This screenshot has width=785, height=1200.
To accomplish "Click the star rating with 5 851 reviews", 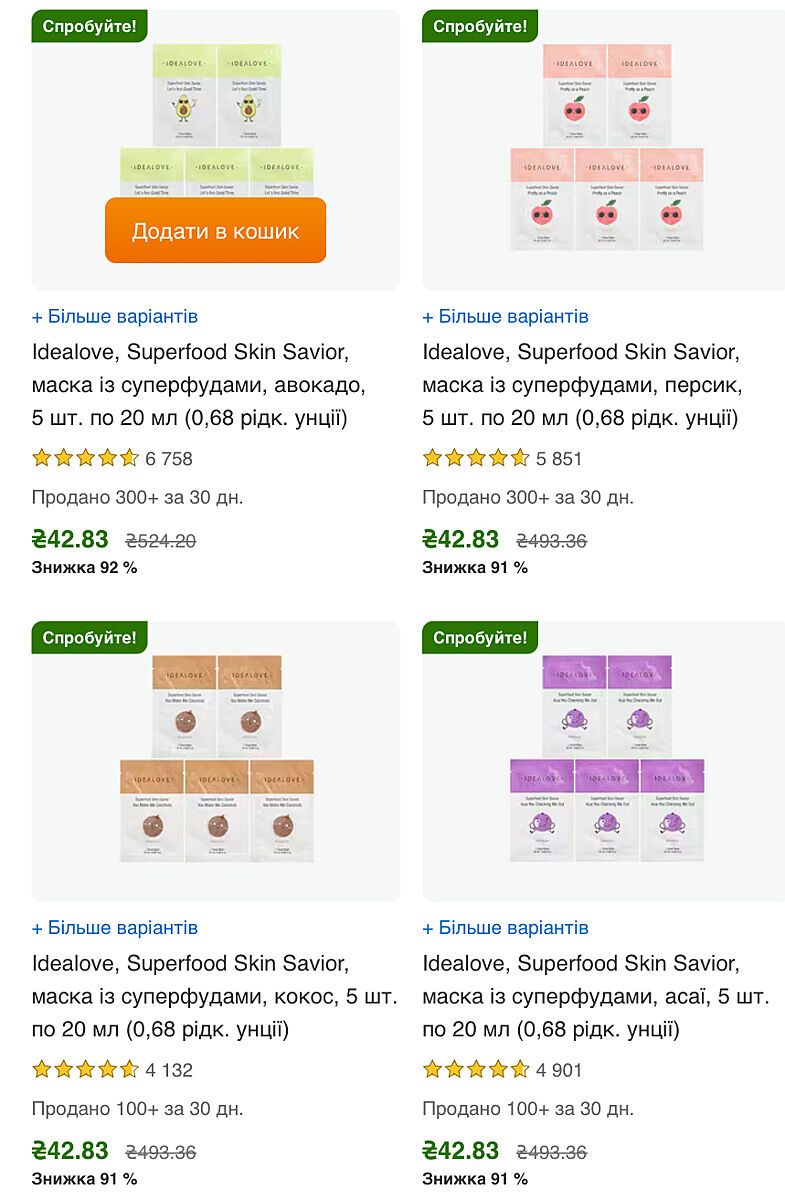I will coord(476,459).
